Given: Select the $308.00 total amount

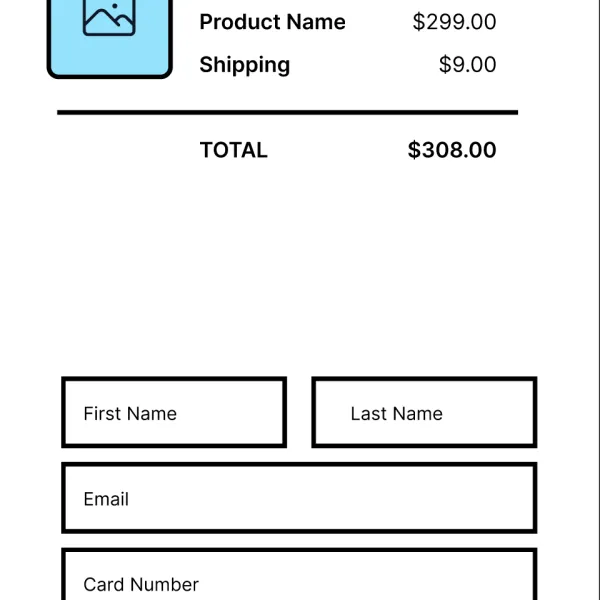Looking at the screenshot, I should (452, 150).
